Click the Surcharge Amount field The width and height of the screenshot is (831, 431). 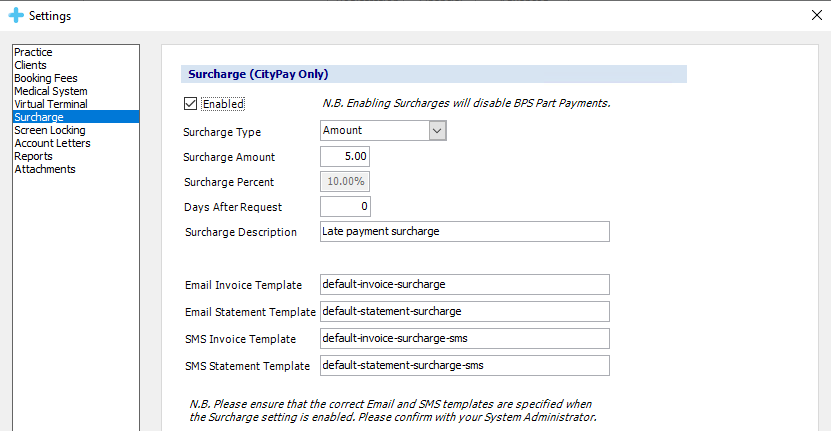(x=345, y=157)
